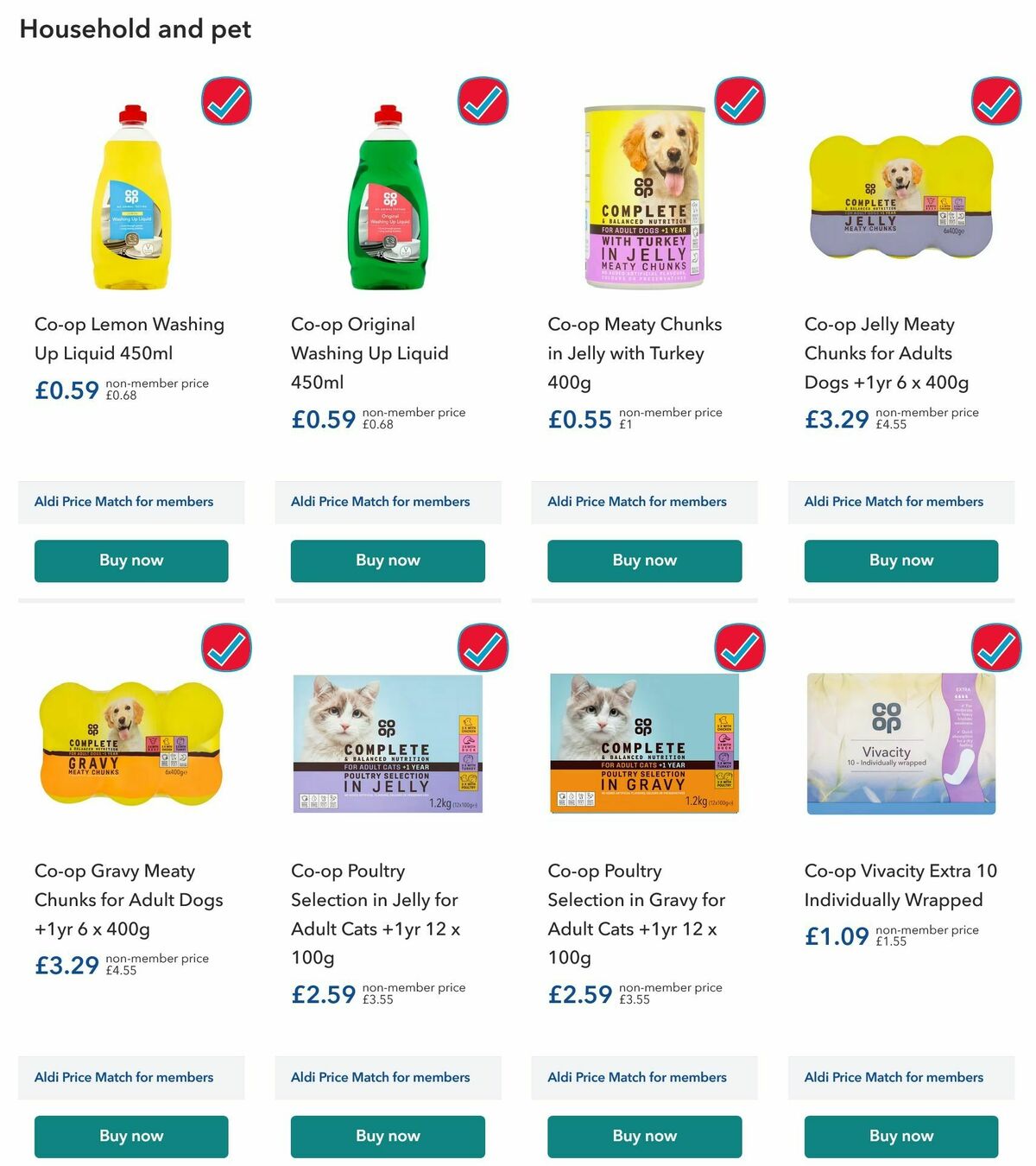
Task: View the green Original Washing Up Liquid bottle image
Action: [387, 199]
